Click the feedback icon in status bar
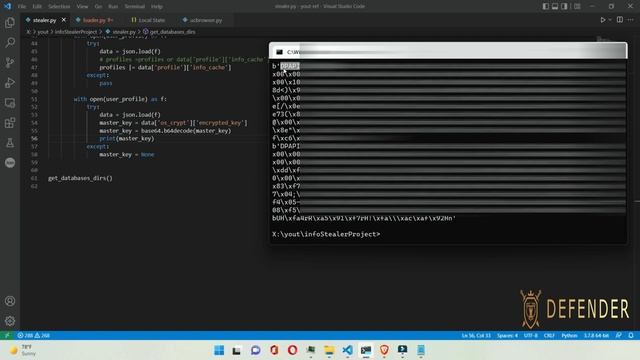 click(619, 336)
